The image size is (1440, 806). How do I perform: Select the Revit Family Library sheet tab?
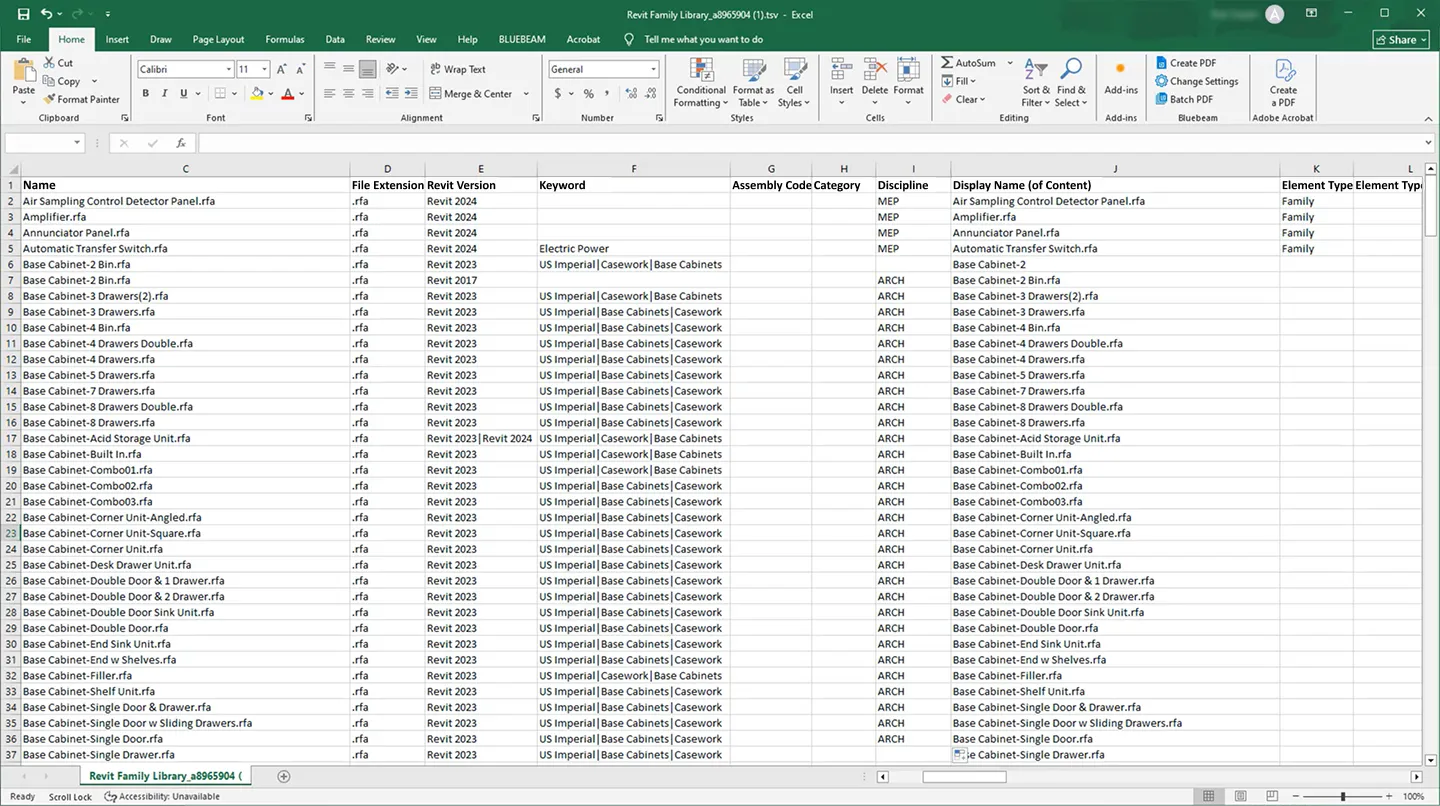165,776
